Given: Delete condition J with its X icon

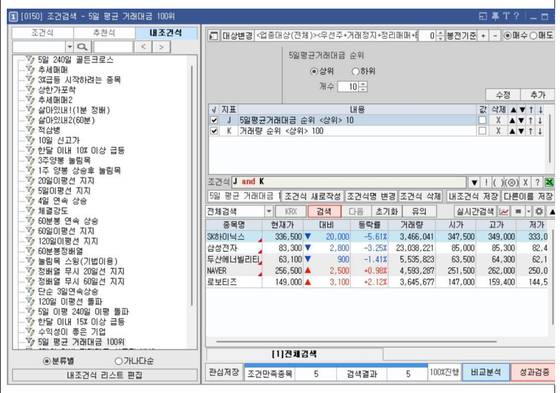Looking at the screenshot, I should click(x=498, y=120).
